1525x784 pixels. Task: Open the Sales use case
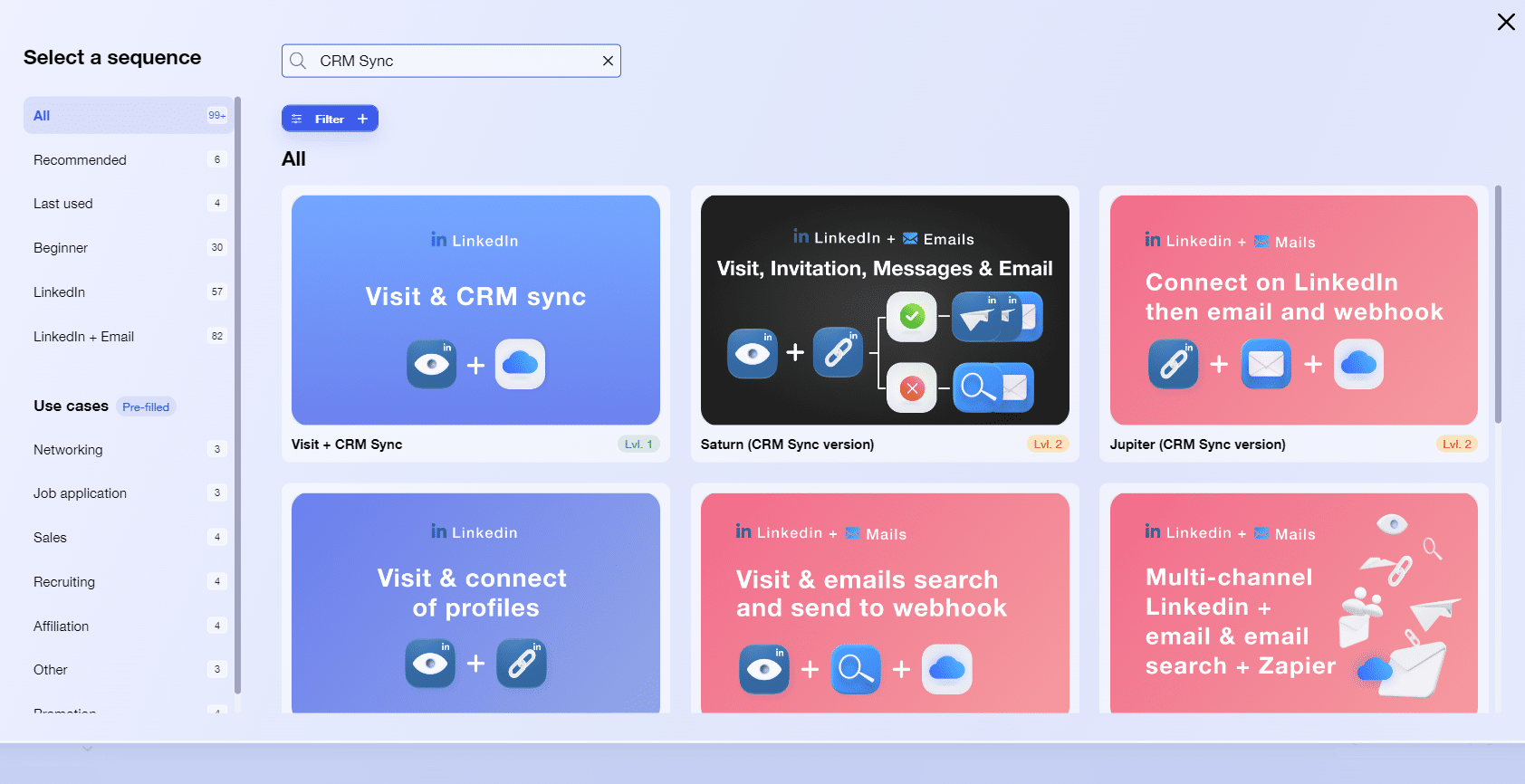pos(129,538)
